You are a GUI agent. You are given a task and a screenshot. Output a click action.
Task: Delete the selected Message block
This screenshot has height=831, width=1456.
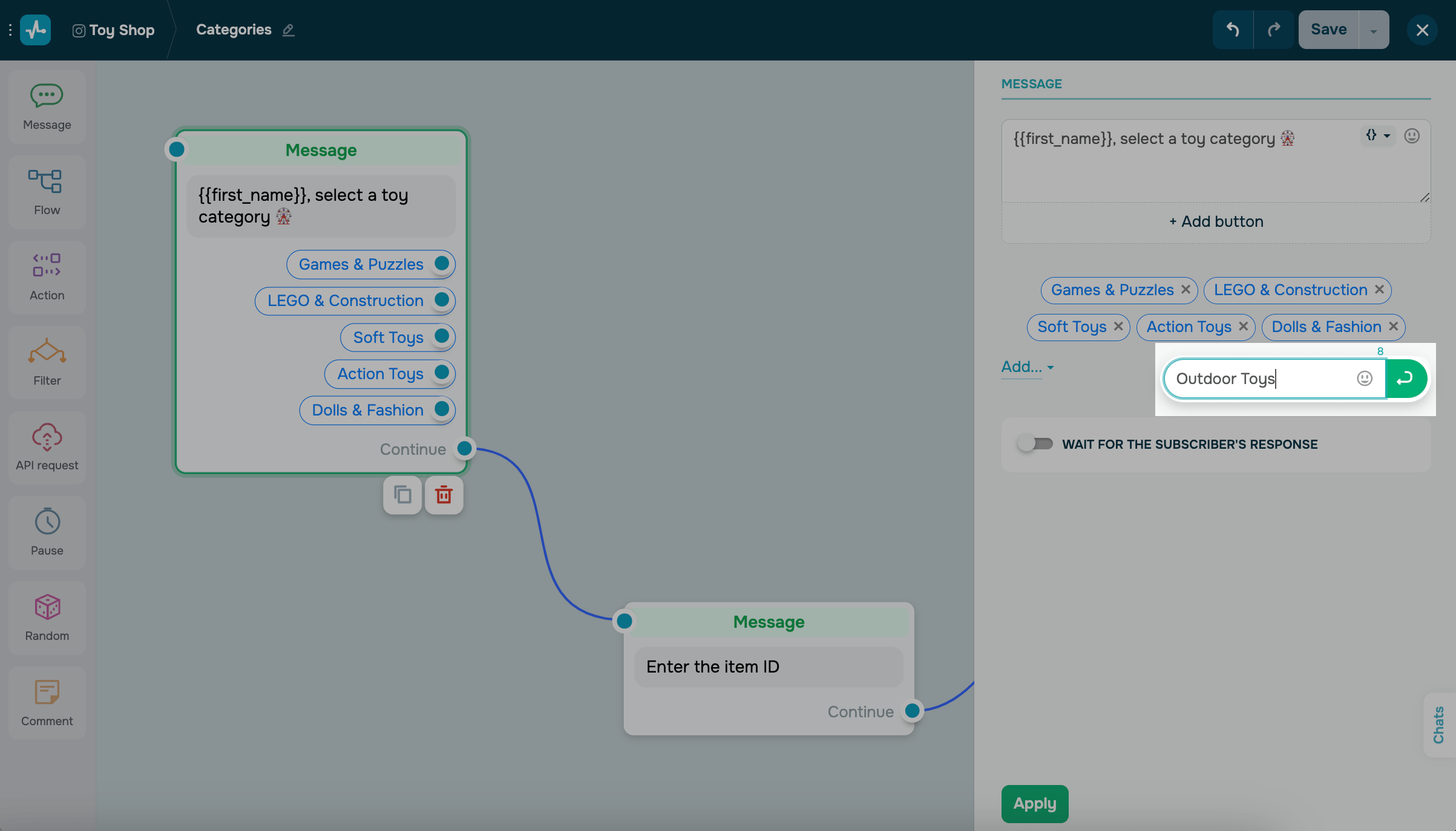[x=444, y=495]
